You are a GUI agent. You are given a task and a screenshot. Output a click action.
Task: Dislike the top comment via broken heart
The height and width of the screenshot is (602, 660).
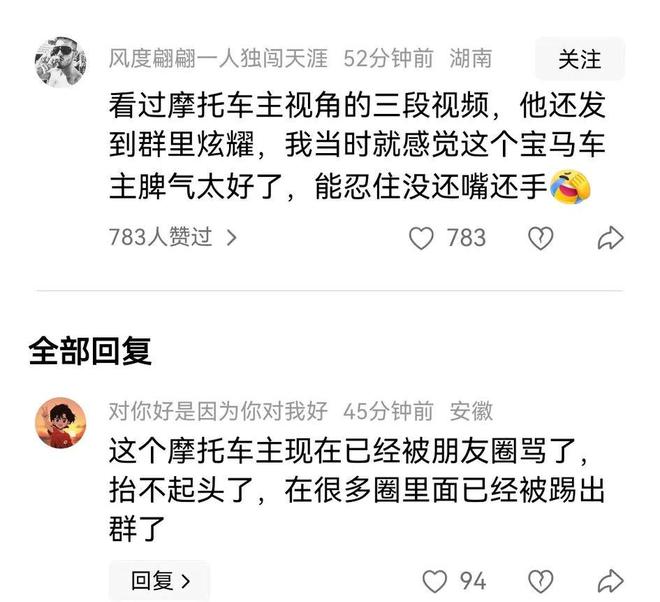point(540,238)
